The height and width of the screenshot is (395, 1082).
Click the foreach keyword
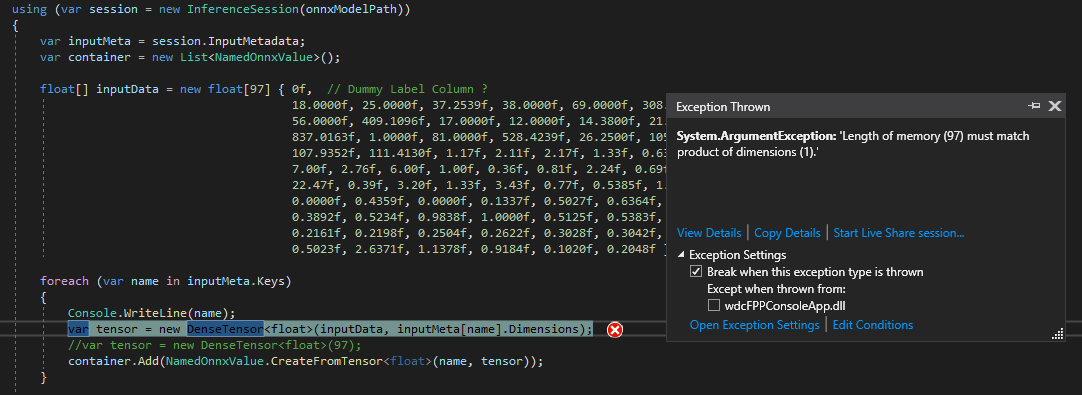point(64,281)
